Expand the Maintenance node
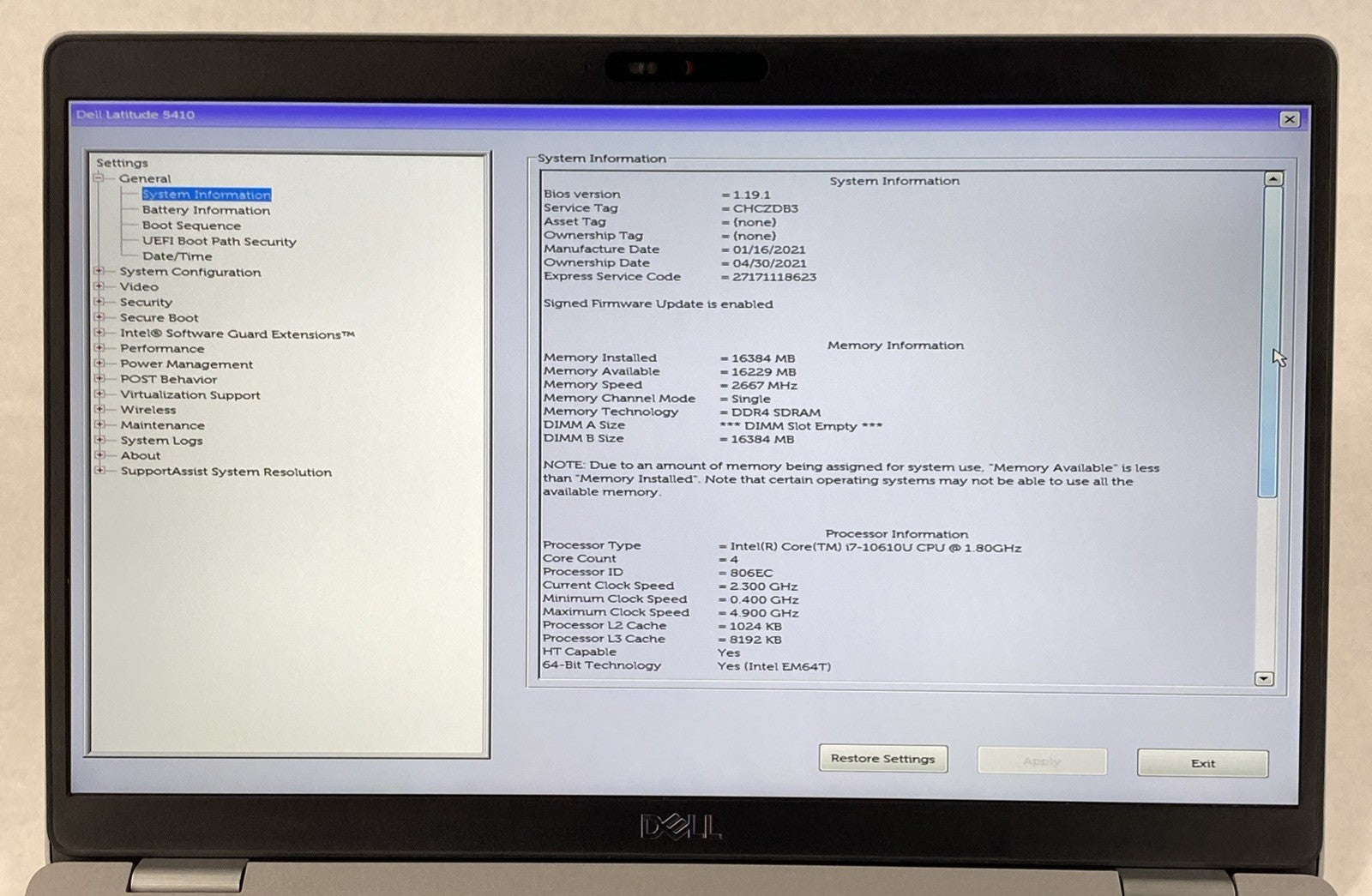This screenshot has width=1372, height=896. coord(99,424)
